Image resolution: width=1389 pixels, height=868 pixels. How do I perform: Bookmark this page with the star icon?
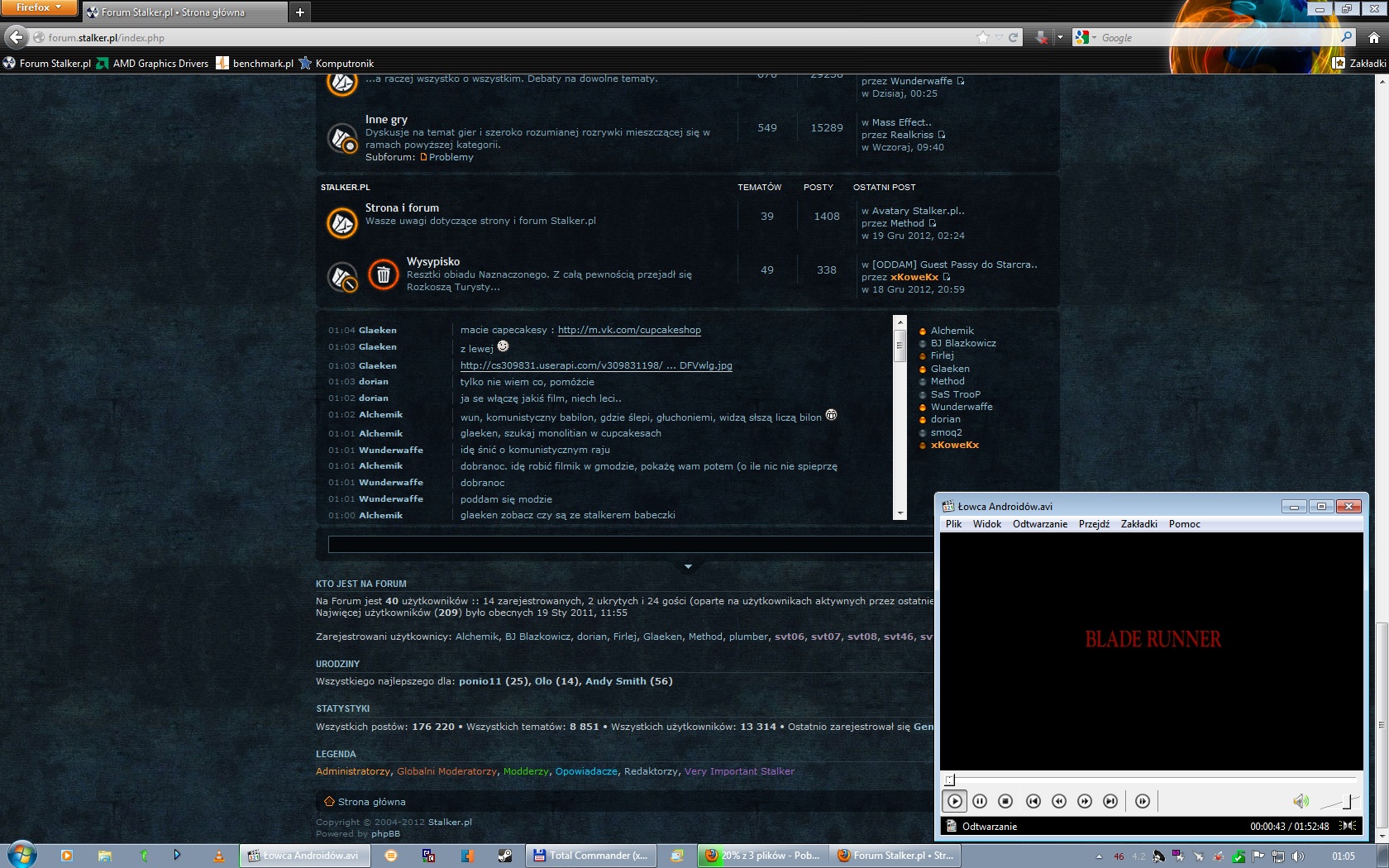[982, 37]
